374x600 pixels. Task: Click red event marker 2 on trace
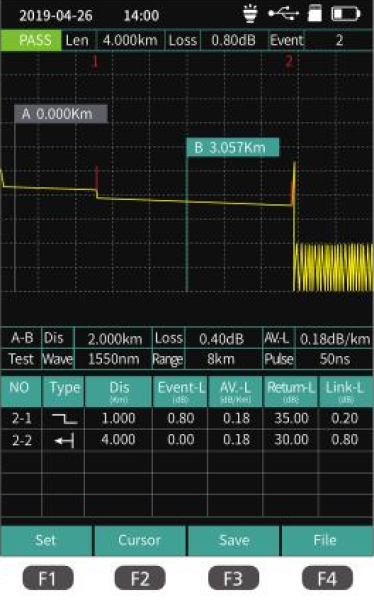(x=289, y=61)
